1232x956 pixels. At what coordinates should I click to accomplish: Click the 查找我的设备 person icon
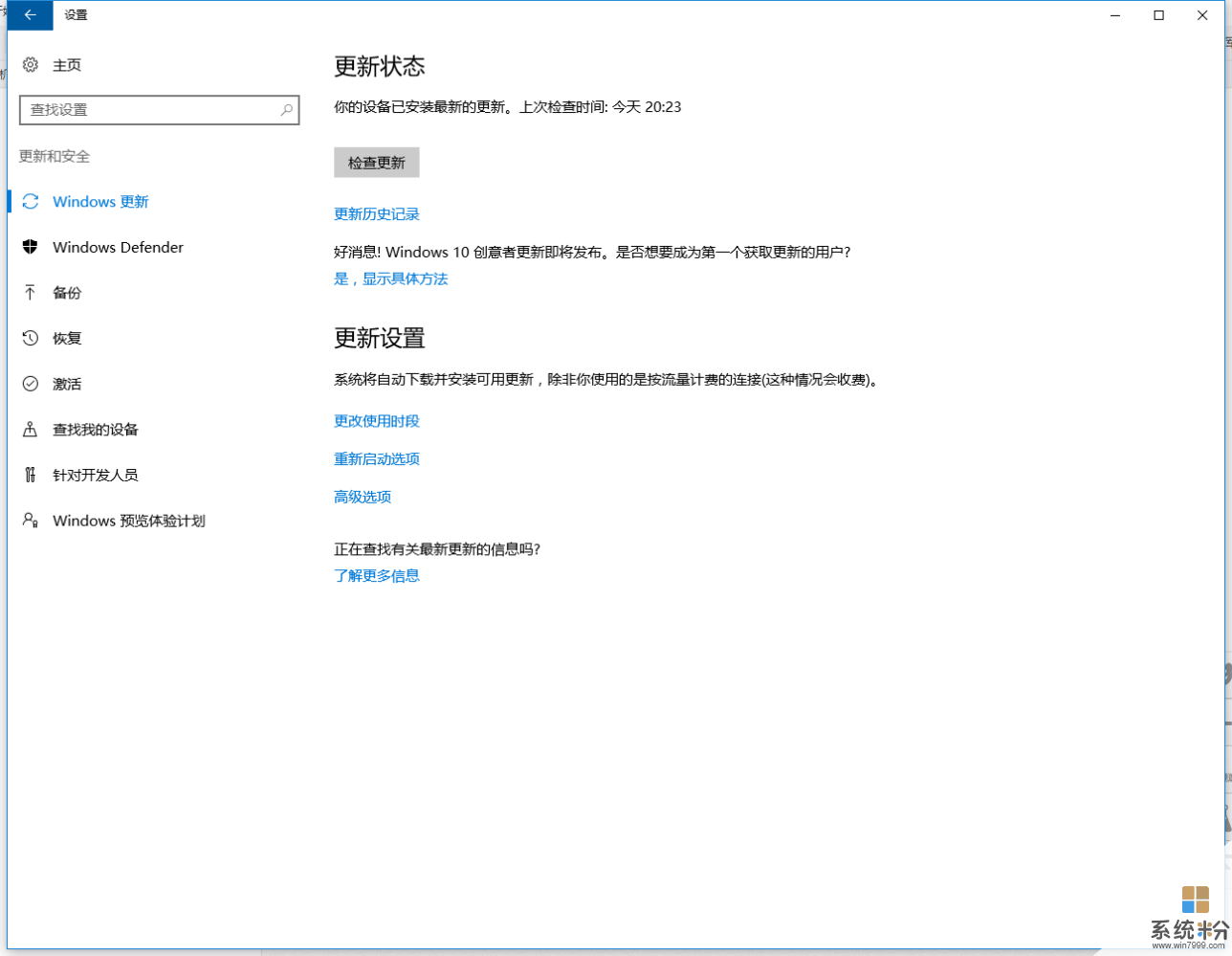click(31, 430)
